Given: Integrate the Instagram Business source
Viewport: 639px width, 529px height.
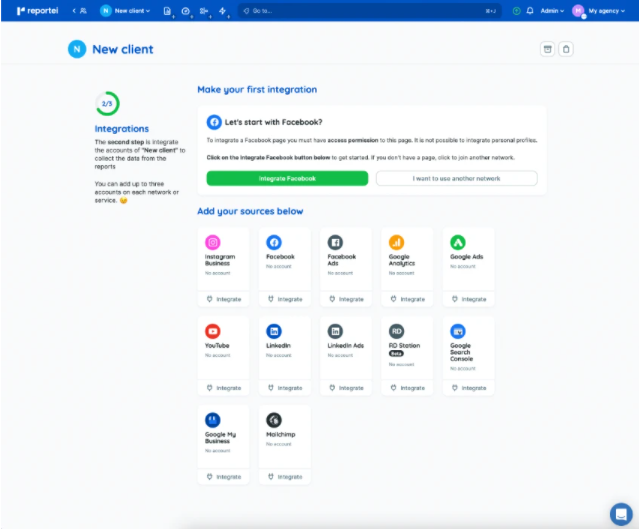Looking at the screenshot, I should coord(223,299).
